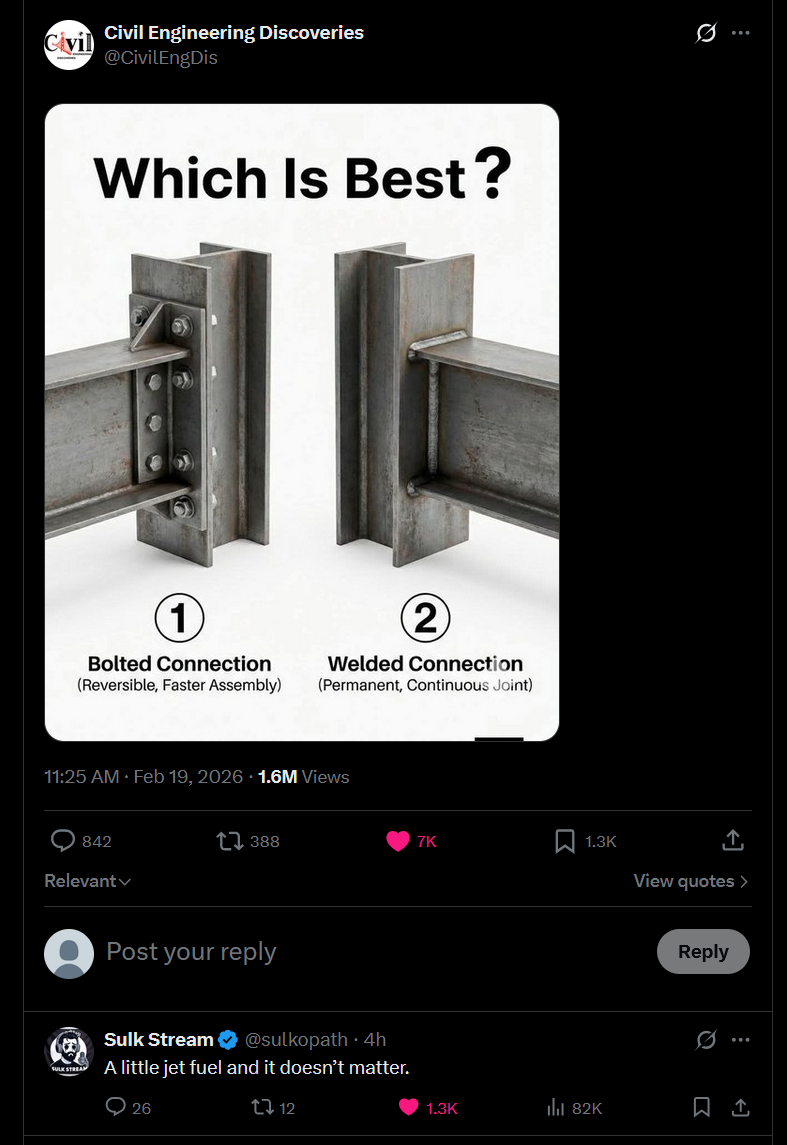Image resolution: width=787 pixels, height=1145 pixels.
Task: Bookmark the post with 1.3K saves
Action: point(565,841)
